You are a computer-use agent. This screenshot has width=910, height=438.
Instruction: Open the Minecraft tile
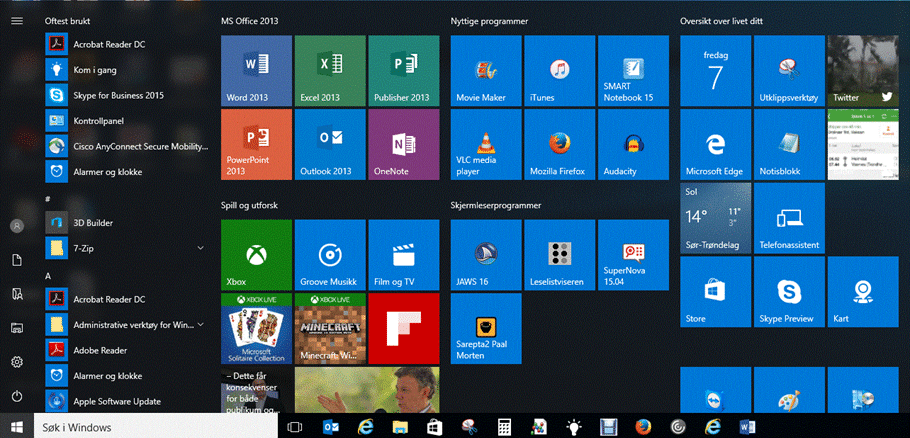pyautogui.click(x=330, y=328)
